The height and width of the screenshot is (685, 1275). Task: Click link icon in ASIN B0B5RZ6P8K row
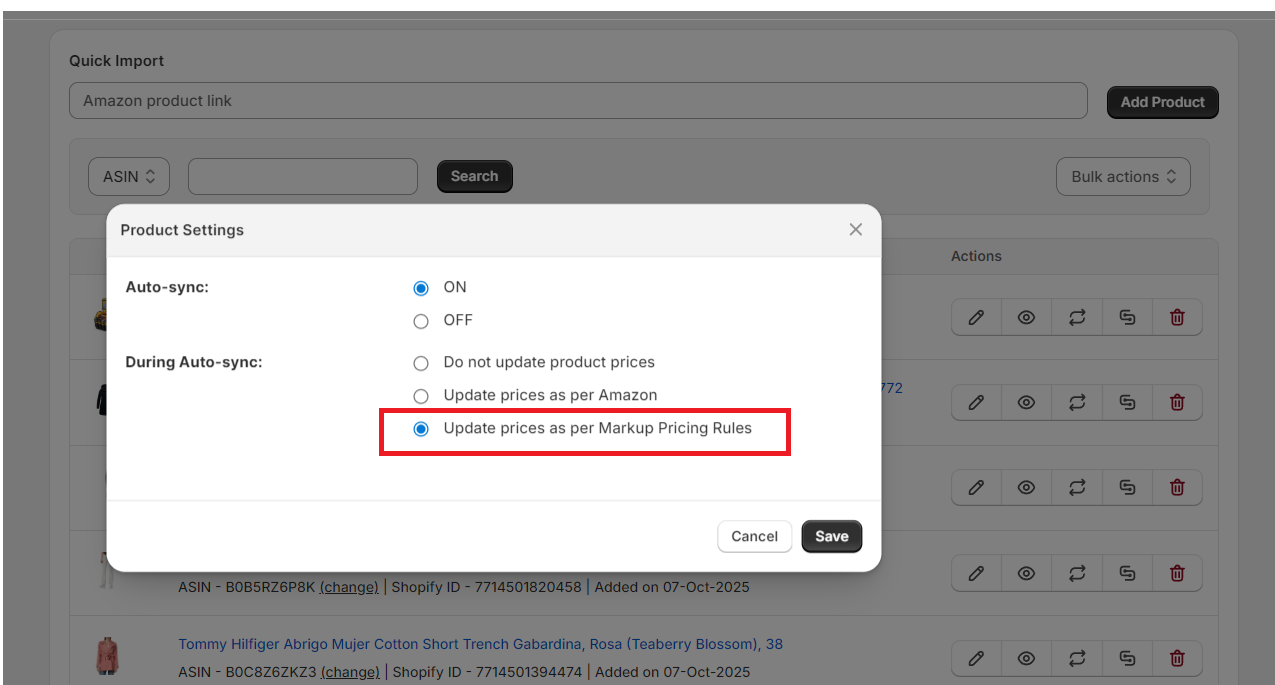[x=1127, y=574]
